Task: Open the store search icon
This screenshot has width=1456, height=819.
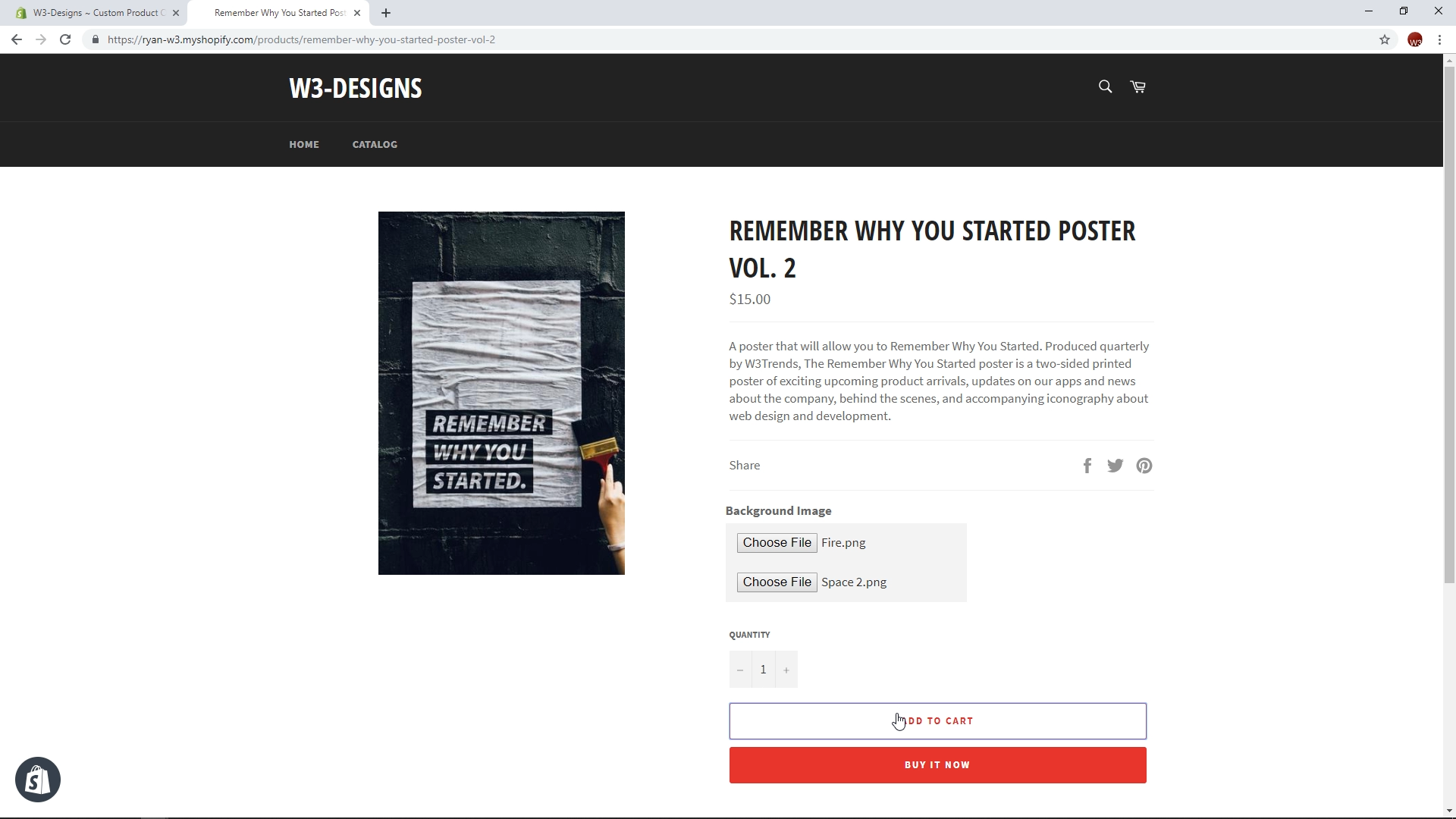Action: click(x=1105, y=86)
